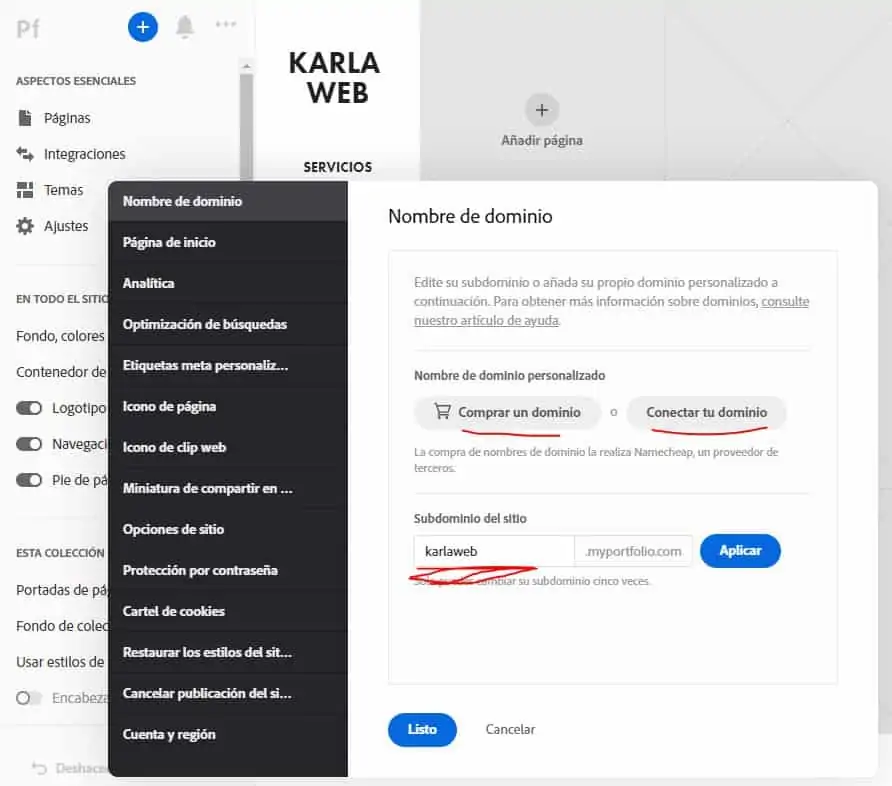
Task: Click the blue plus add button
Action: click(x=143, y=27)
